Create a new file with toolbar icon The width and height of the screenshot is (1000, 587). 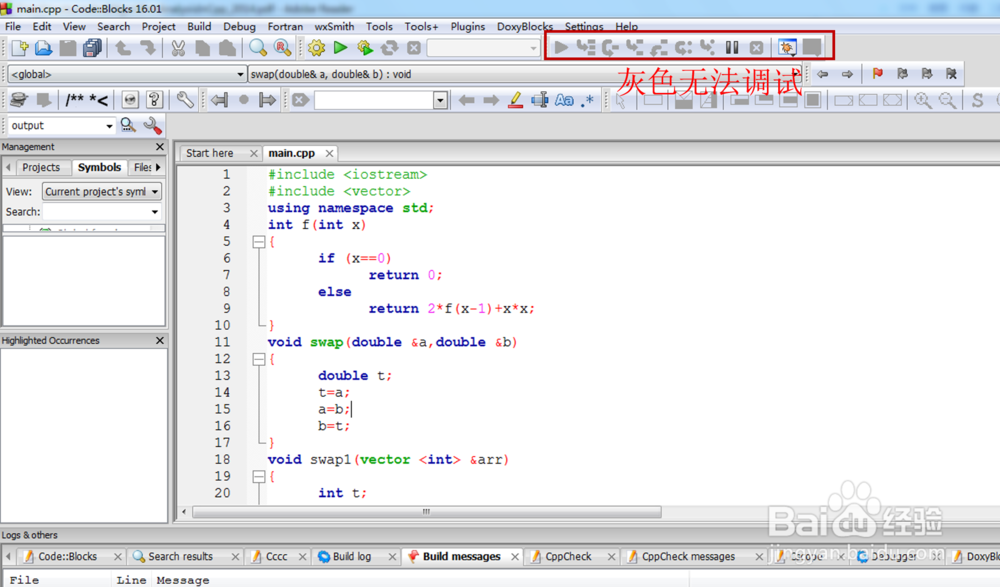click(x=20, y=48)
